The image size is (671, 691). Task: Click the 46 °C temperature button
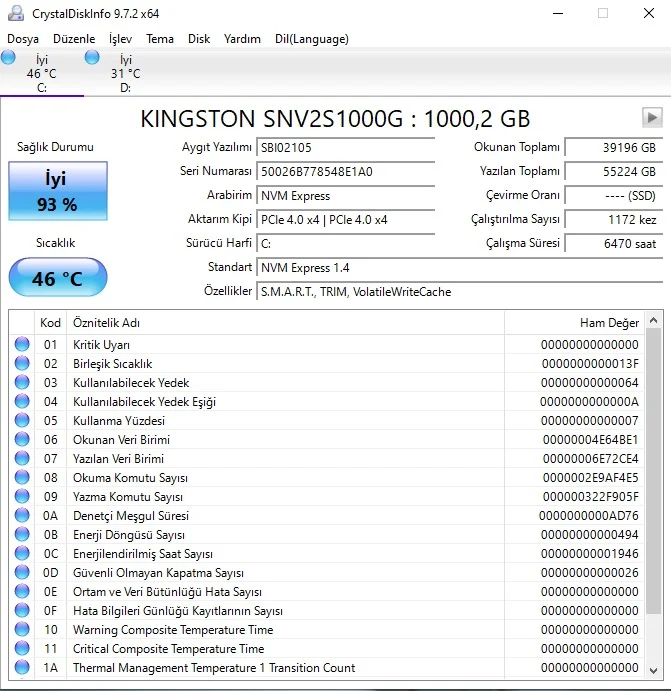click(56, 278)
